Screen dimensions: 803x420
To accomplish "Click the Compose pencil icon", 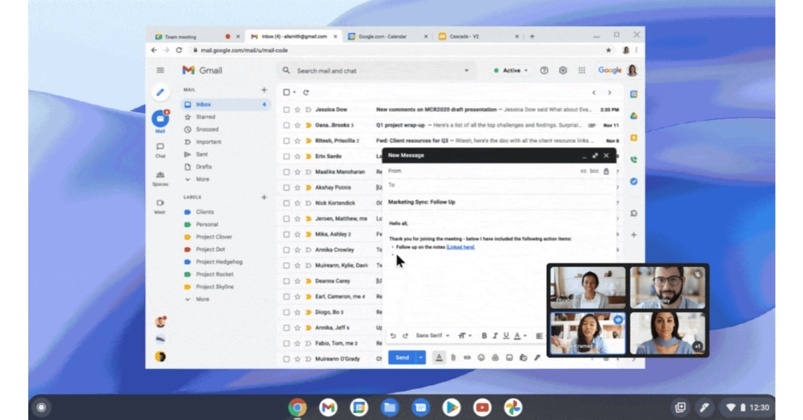I will tap(160, 93).
